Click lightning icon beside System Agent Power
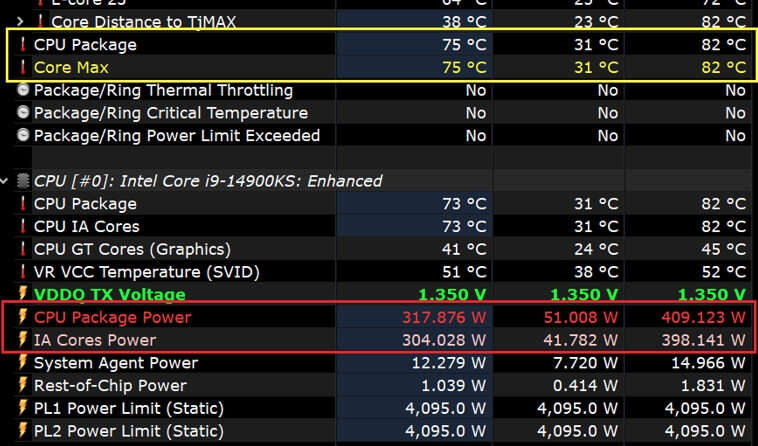This screenshot has width=758, height=446. point(23,363)
